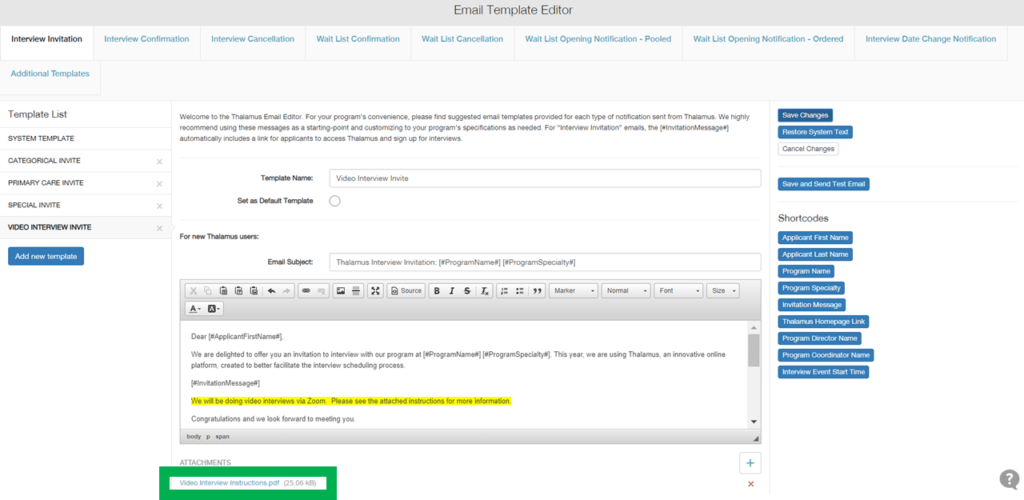The width and height of the screenshot is (1024, 500).
Task: Open the text color picker
Action: pos(194,309)
